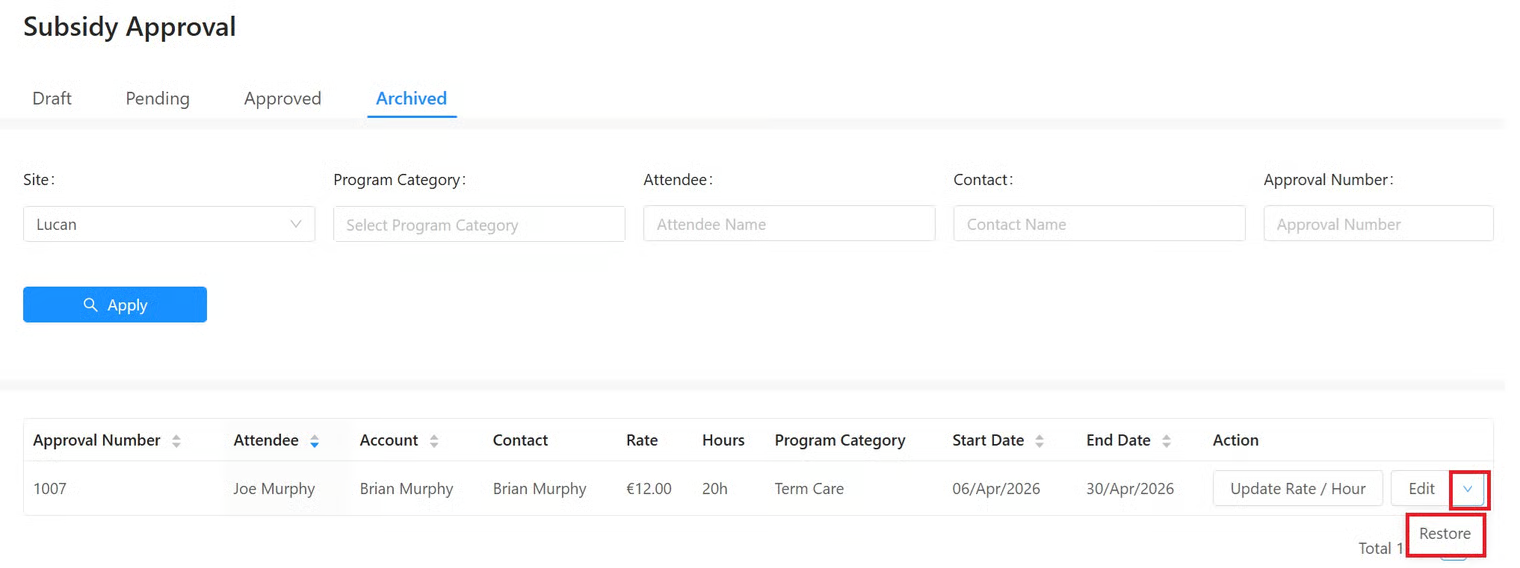Image resolution: width=1520 pixels, height=568 pixels.
Task: Open the Pending tab
Action: [157, 98]
